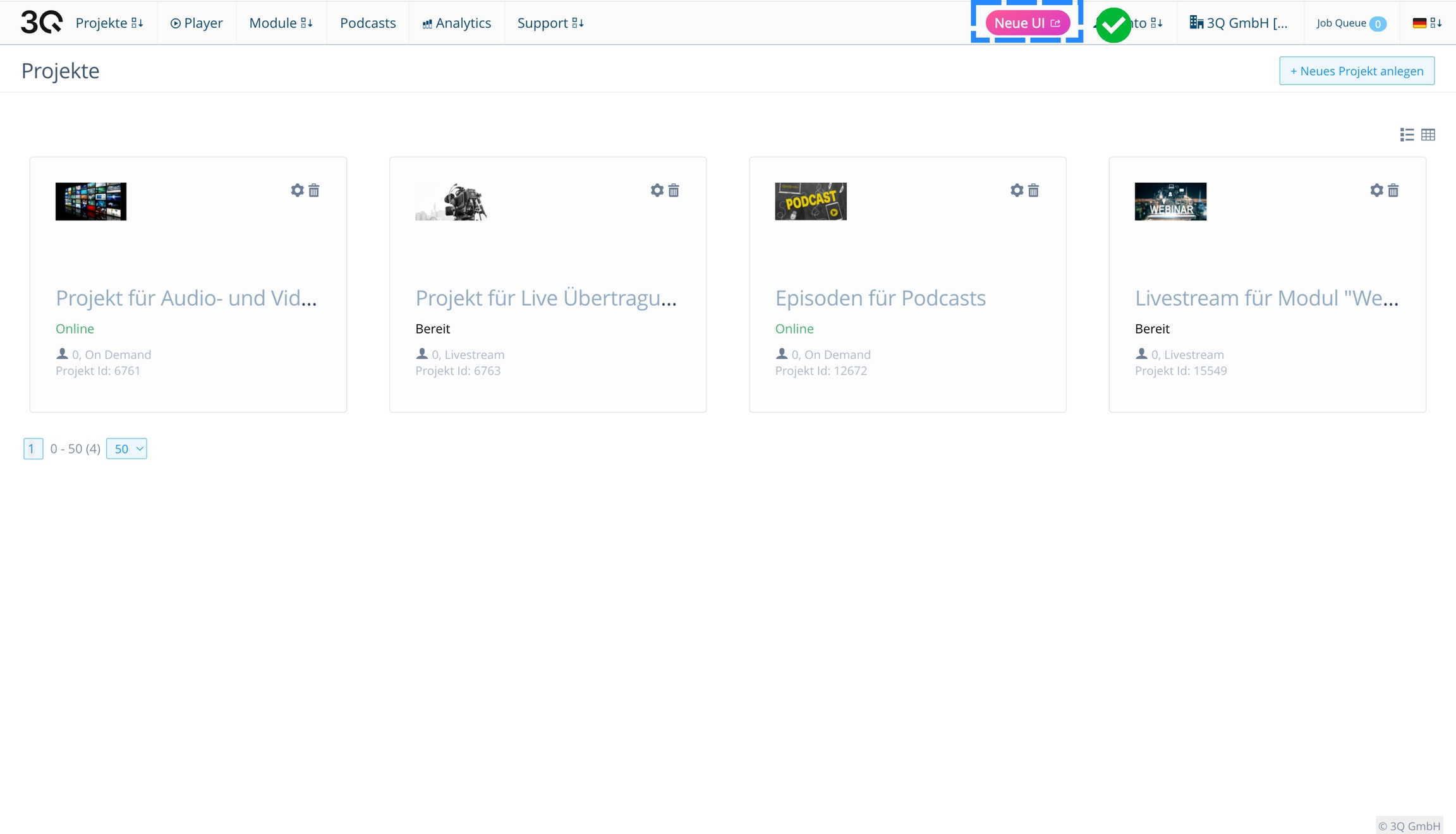Delete the Projekt für Live Übertragung card
The height and width of the screenshot is (834, 1456).
[674, 190]
